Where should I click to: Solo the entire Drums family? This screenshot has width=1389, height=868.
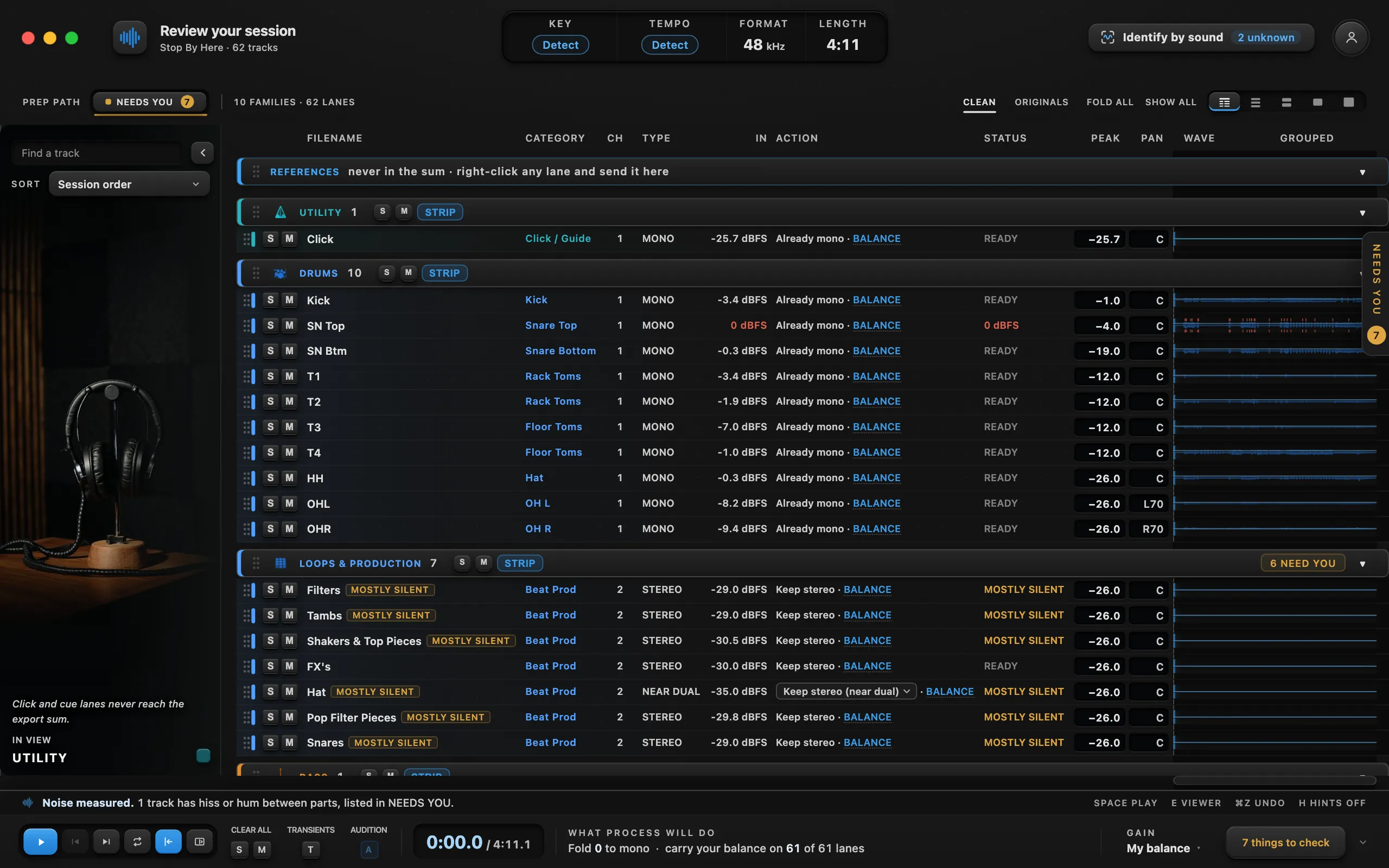[387, 273]
